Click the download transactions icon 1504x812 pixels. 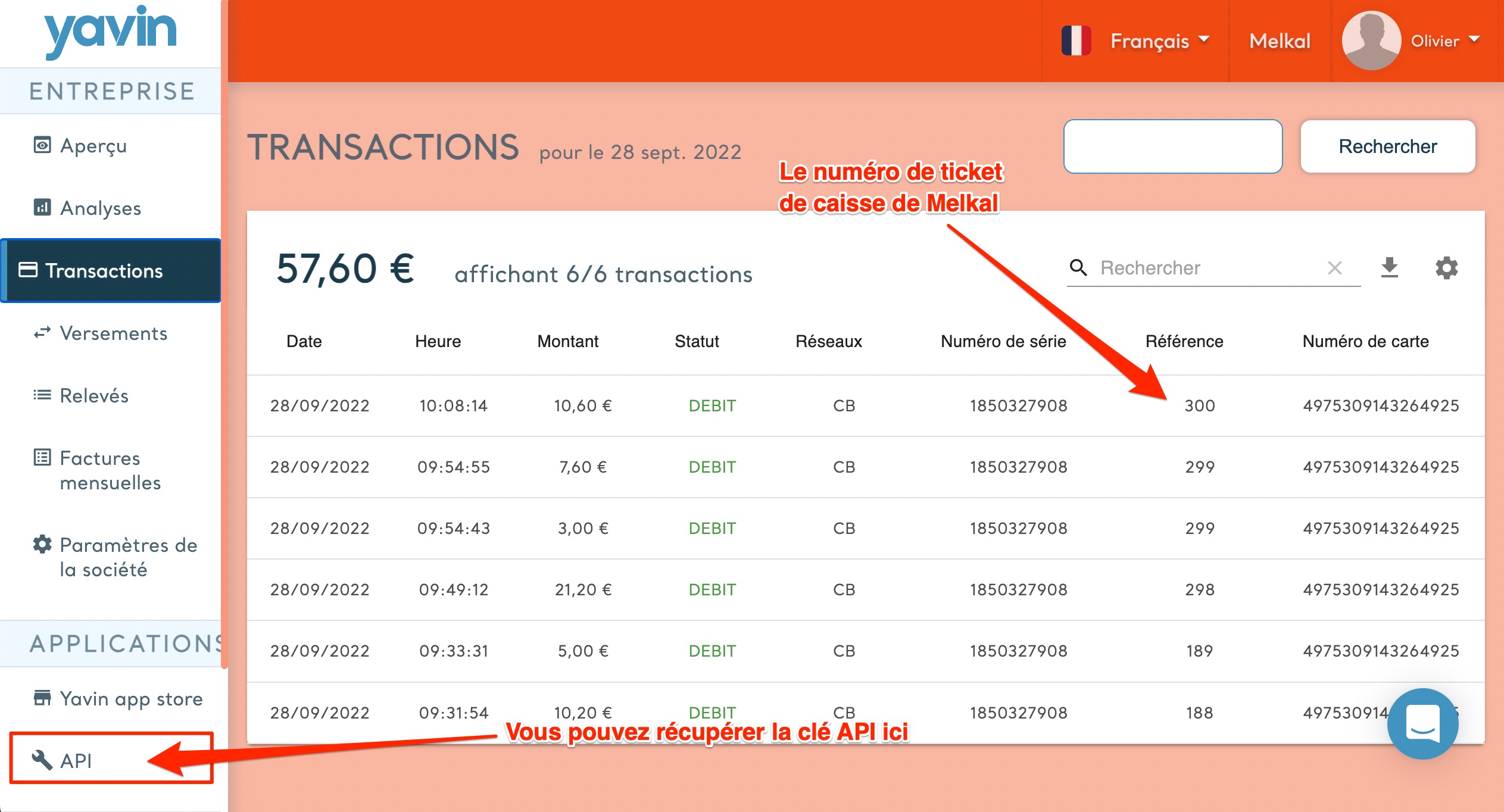(1389, 268)
